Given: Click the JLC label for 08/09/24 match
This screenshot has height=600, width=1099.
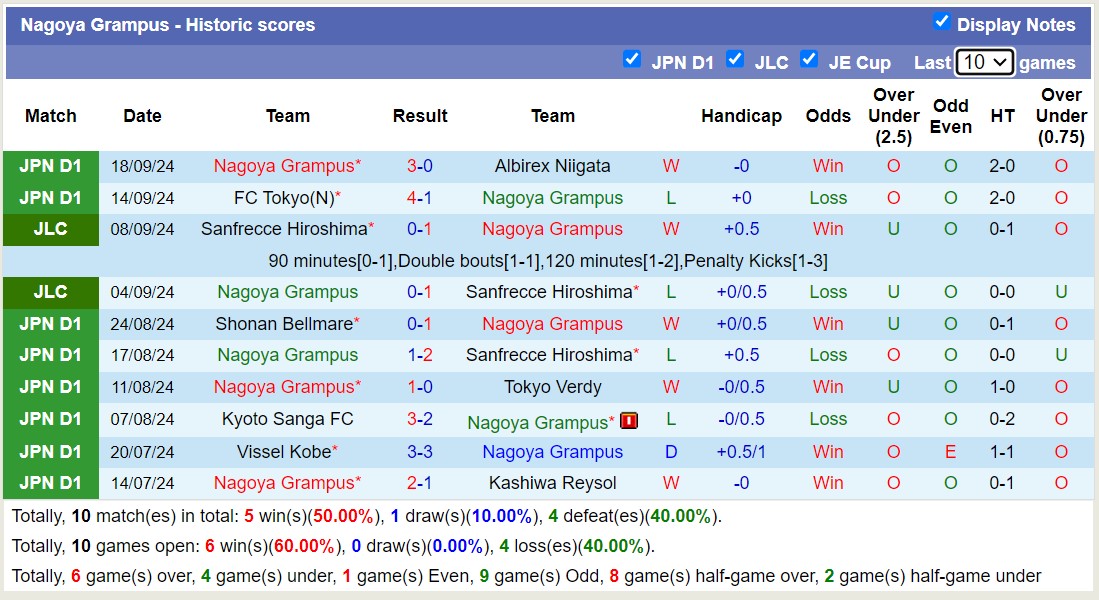Looking at the screenshot, I should 50,229.
